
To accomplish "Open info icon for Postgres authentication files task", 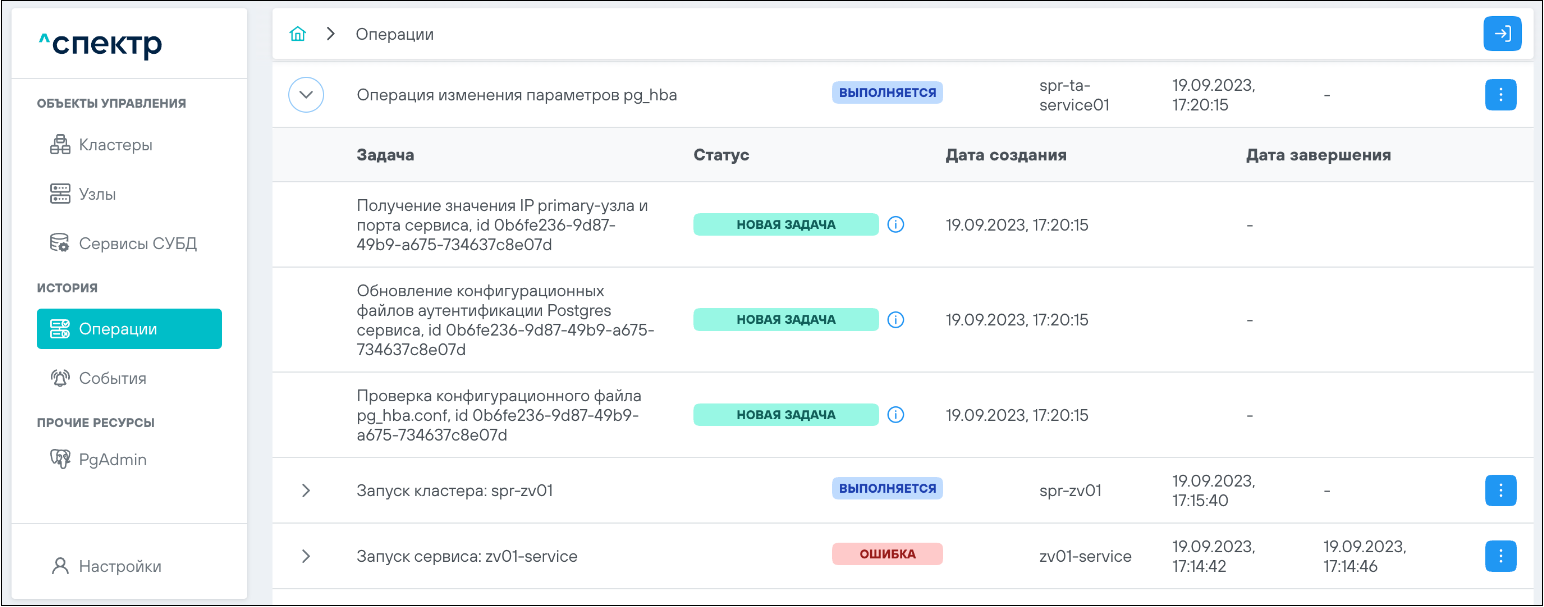I will click(x=896, y=320).
